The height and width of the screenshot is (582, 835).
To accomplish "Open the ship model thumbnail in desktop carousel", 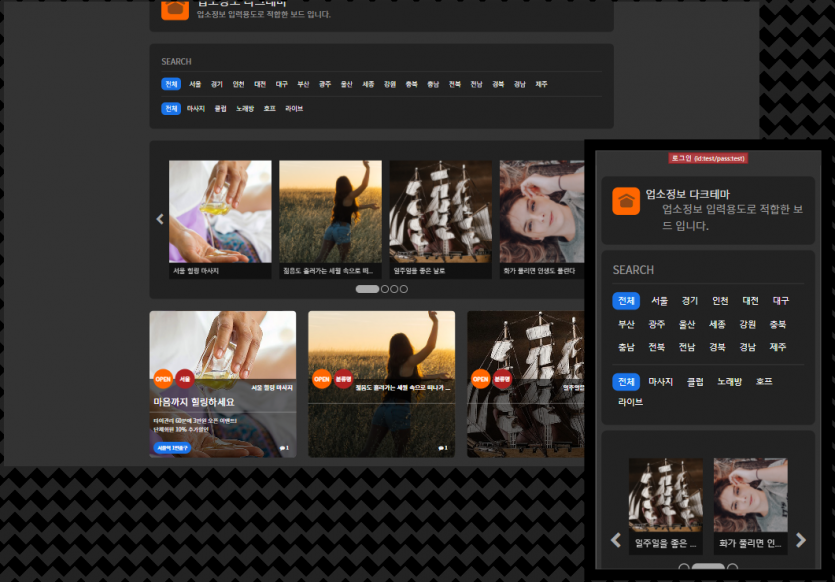I will tap(440, 212).
